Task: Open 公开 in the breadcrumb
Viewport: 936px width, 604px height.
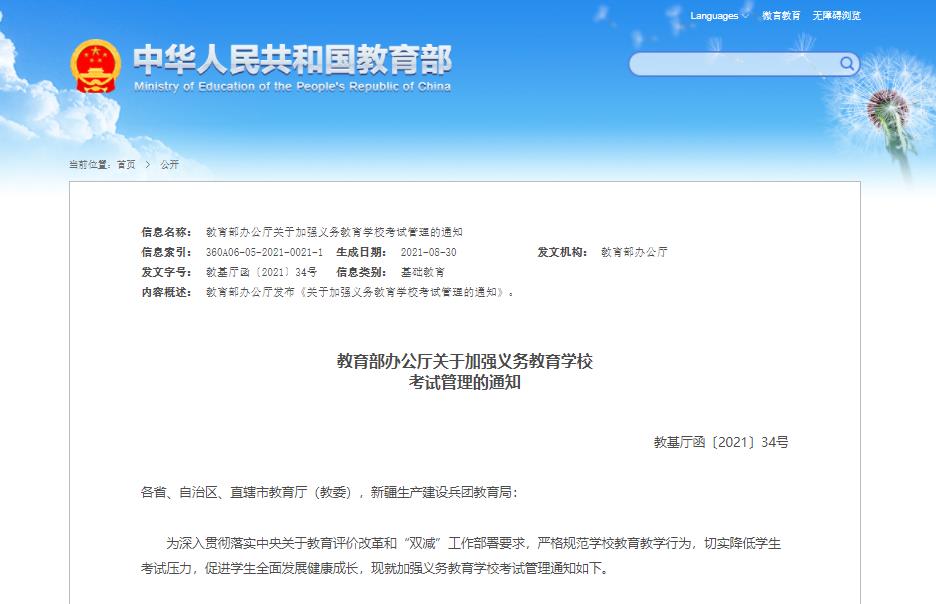Action: tap(169, 164)
